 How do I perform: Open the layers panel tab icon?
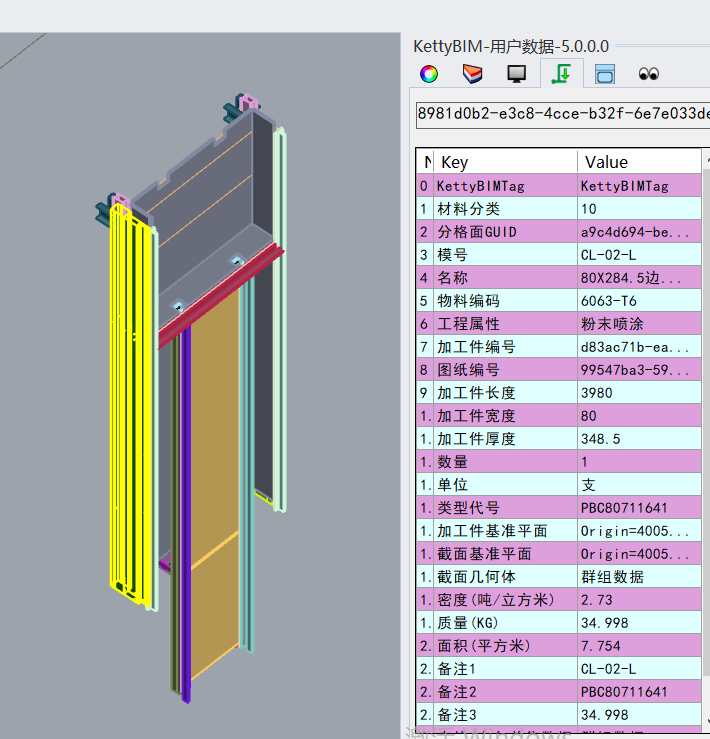click(472, 74)
